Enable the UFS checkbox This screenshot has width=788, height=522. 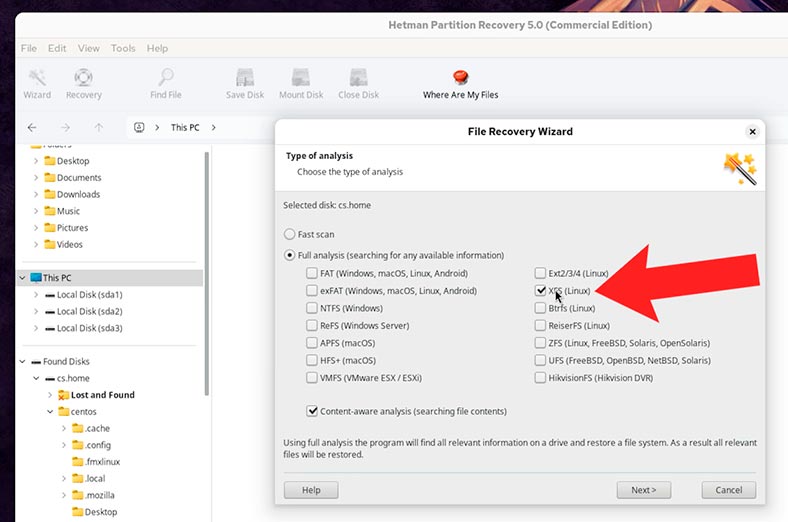540,360
